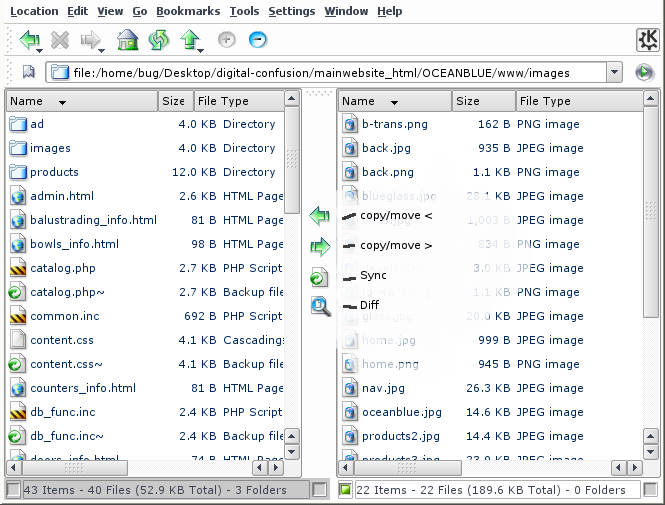Select the images folder name in left panel
Screen dimensions: 665x505
click(x=50, y=148)
